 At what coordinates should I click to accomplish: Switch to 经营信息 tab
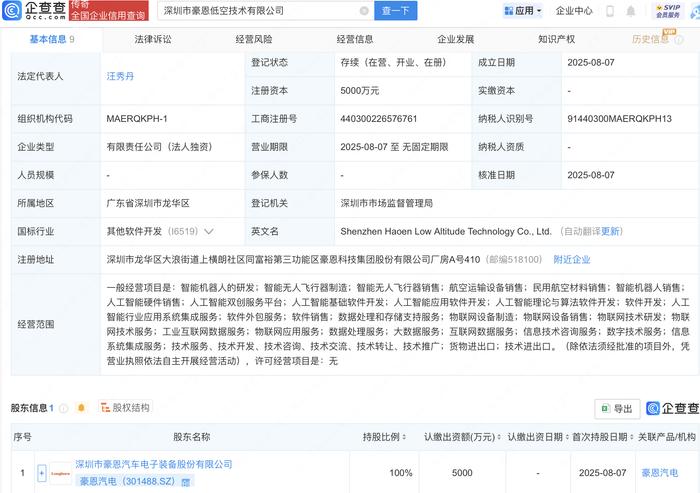[355, 39]
